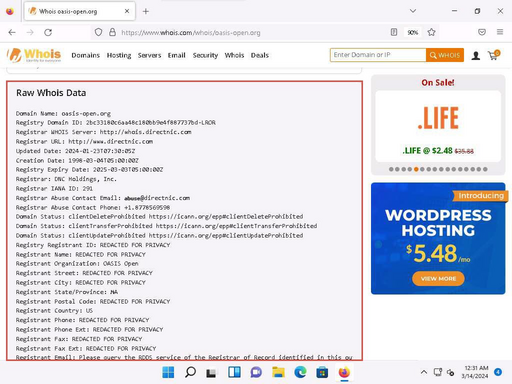The image size is (512, 384).
Task: Select the highlighted orange carousel dot
Action: [x=416, y=169]
